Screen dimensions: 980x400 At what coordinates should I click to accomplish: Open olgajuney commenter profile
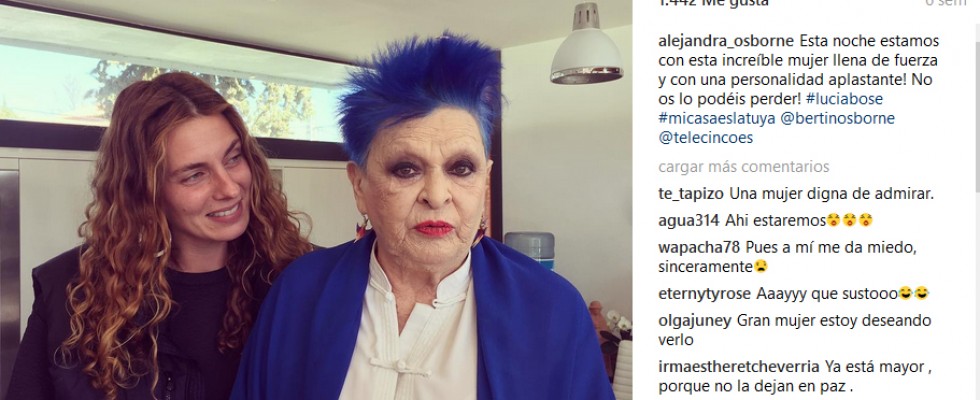point(694,321)
